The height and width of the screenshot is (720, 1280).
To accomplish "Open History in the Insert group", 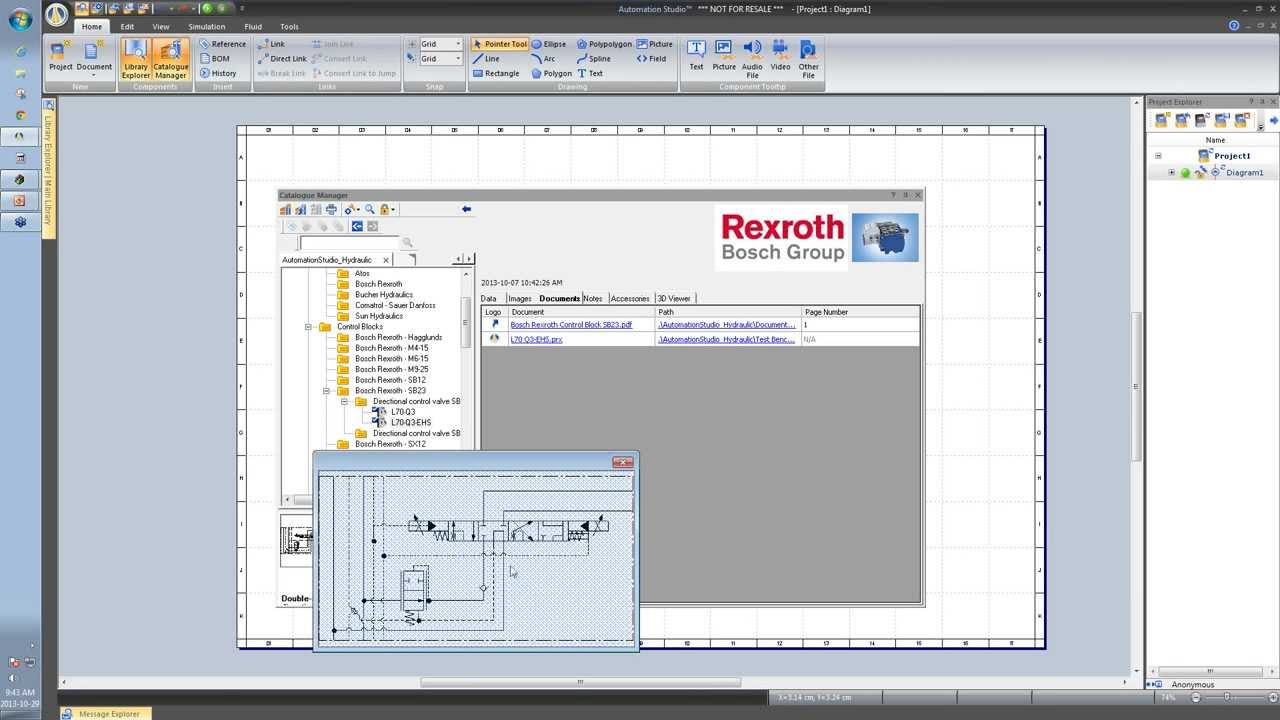I will (217, 73).
